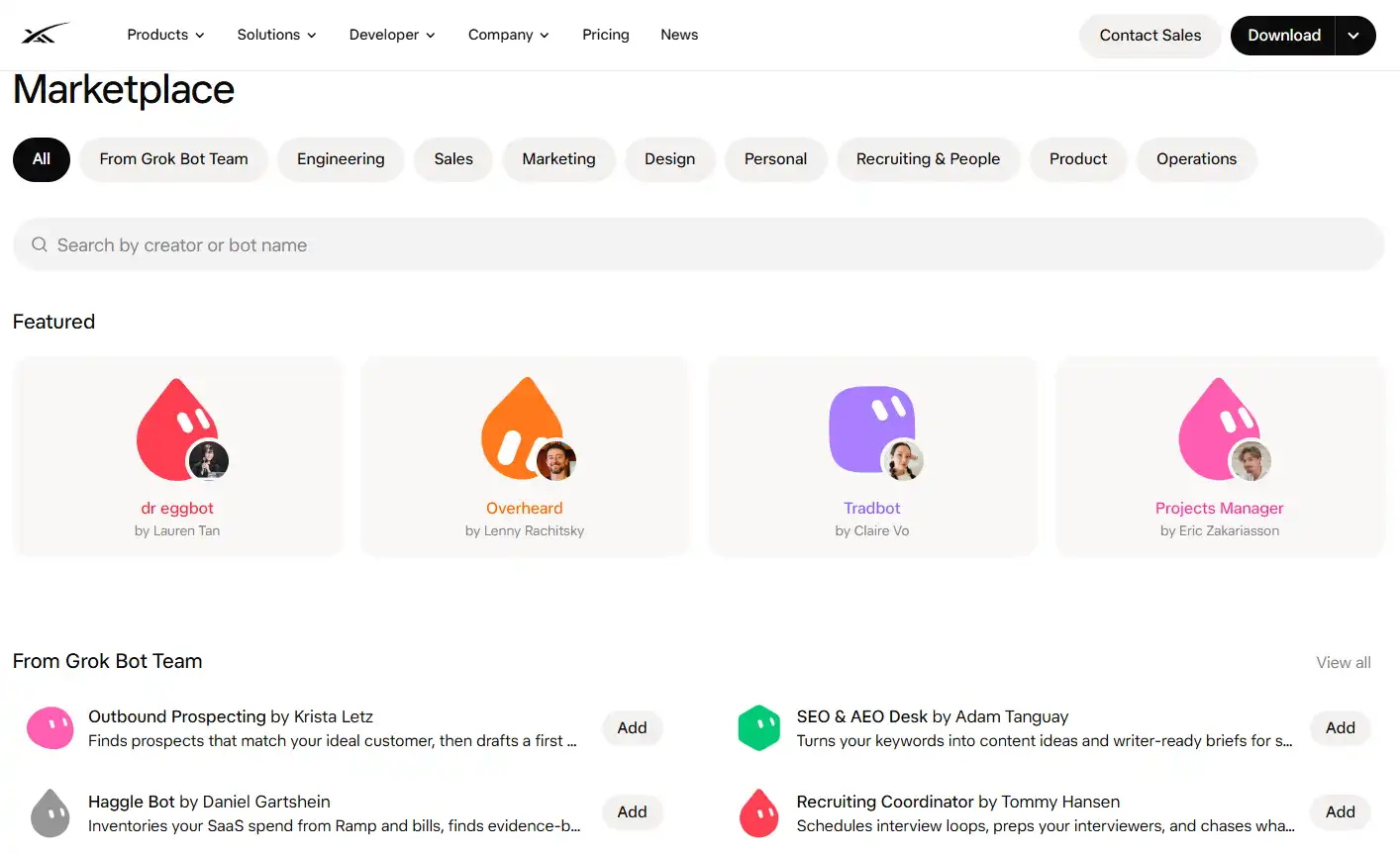Select the Personal category filter

776,159
